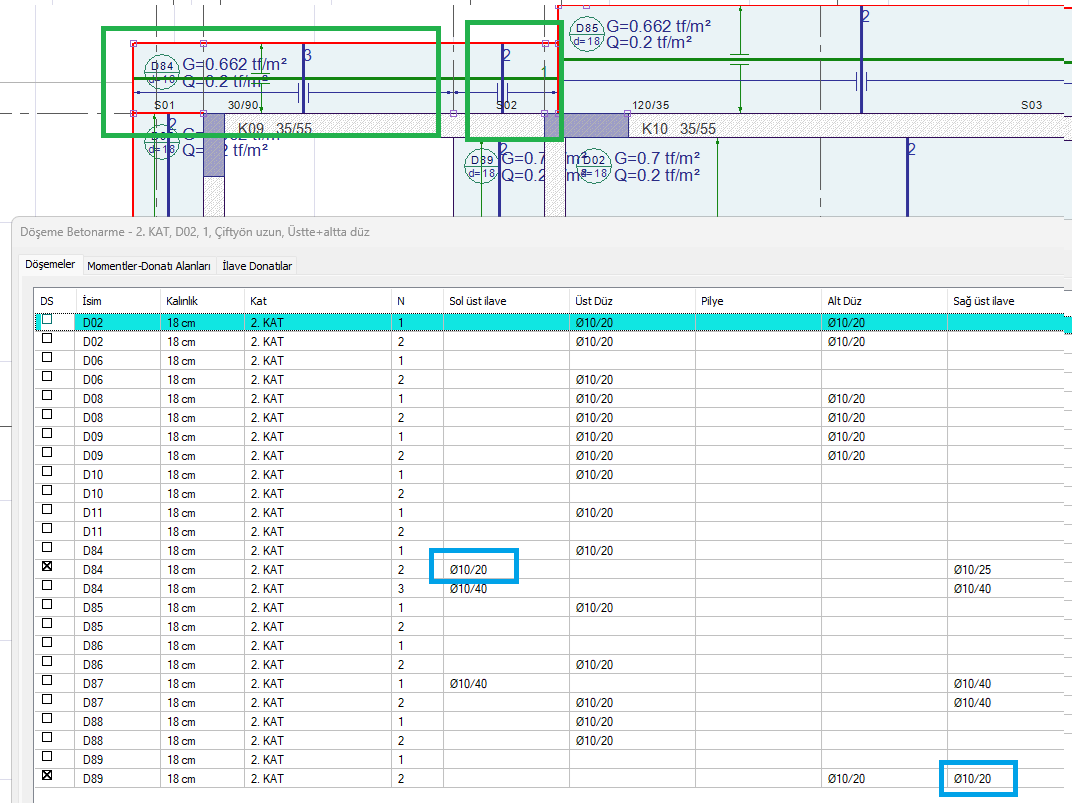Click the Sol üst ilave column header
This screenshot has width=1072, height=803.
[478, 300]
